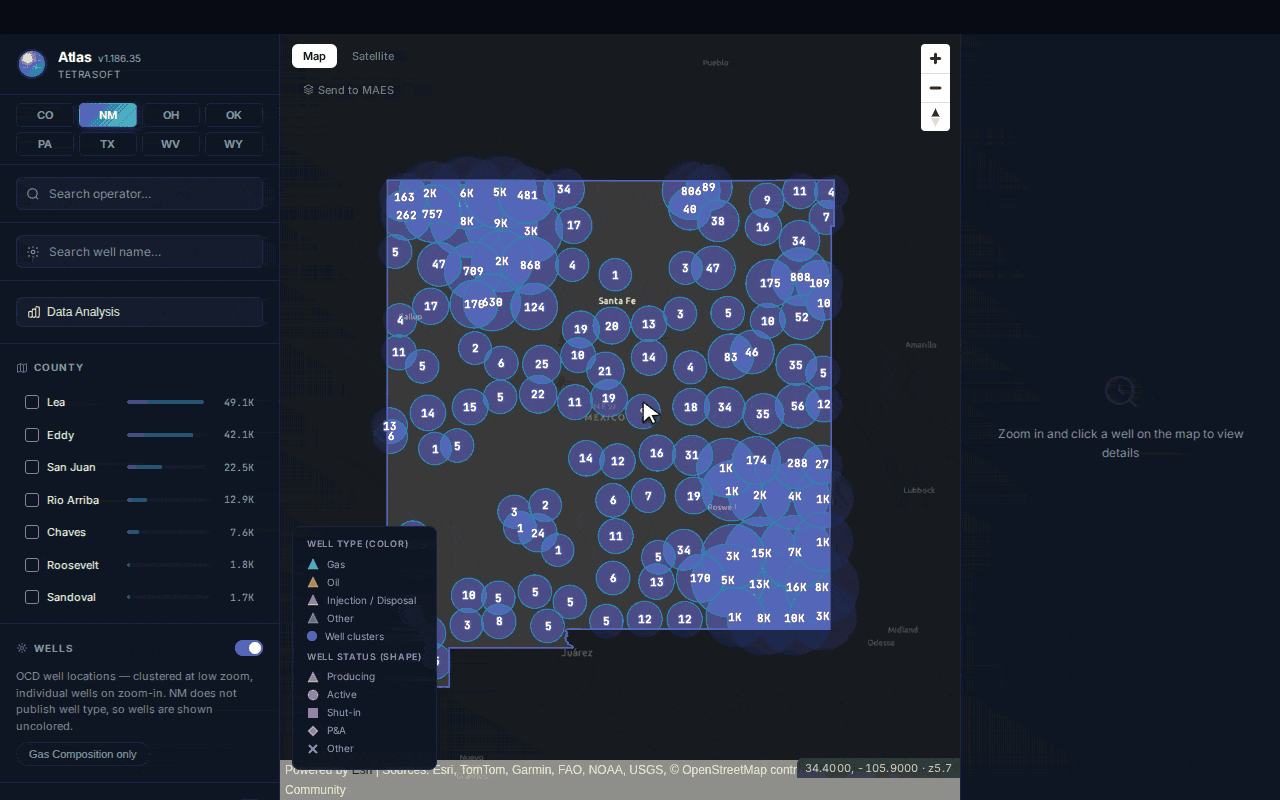This screenshot has width=1280, height=800.
Task: Click the Lea county count bar
Action: [x=166, y=402]
